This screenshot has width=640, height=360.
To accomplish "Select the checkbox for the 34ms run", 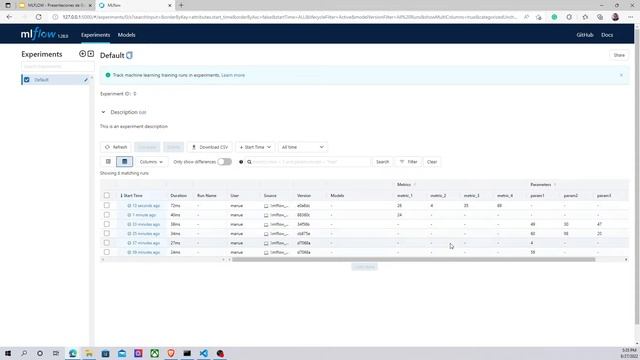I will [107, 233].
